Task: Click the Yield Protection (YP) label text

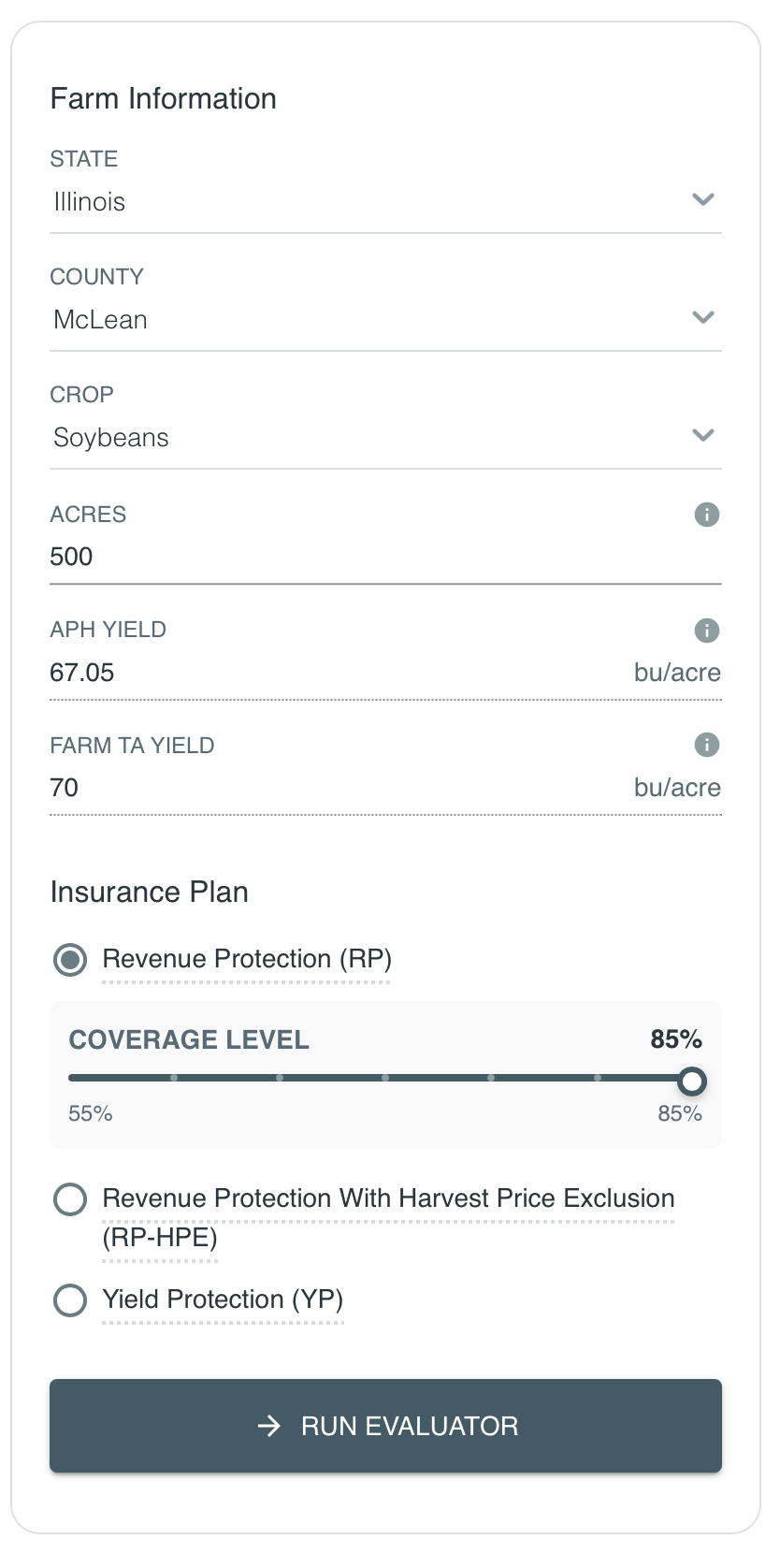Action: coord(223,1299)
